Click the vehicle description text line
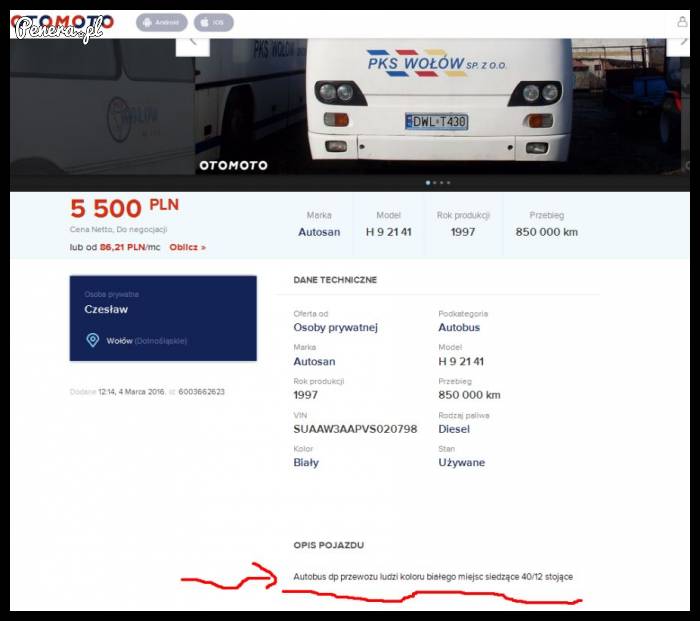This screenshot has width=700, height=621. click(x=433, y=577)
